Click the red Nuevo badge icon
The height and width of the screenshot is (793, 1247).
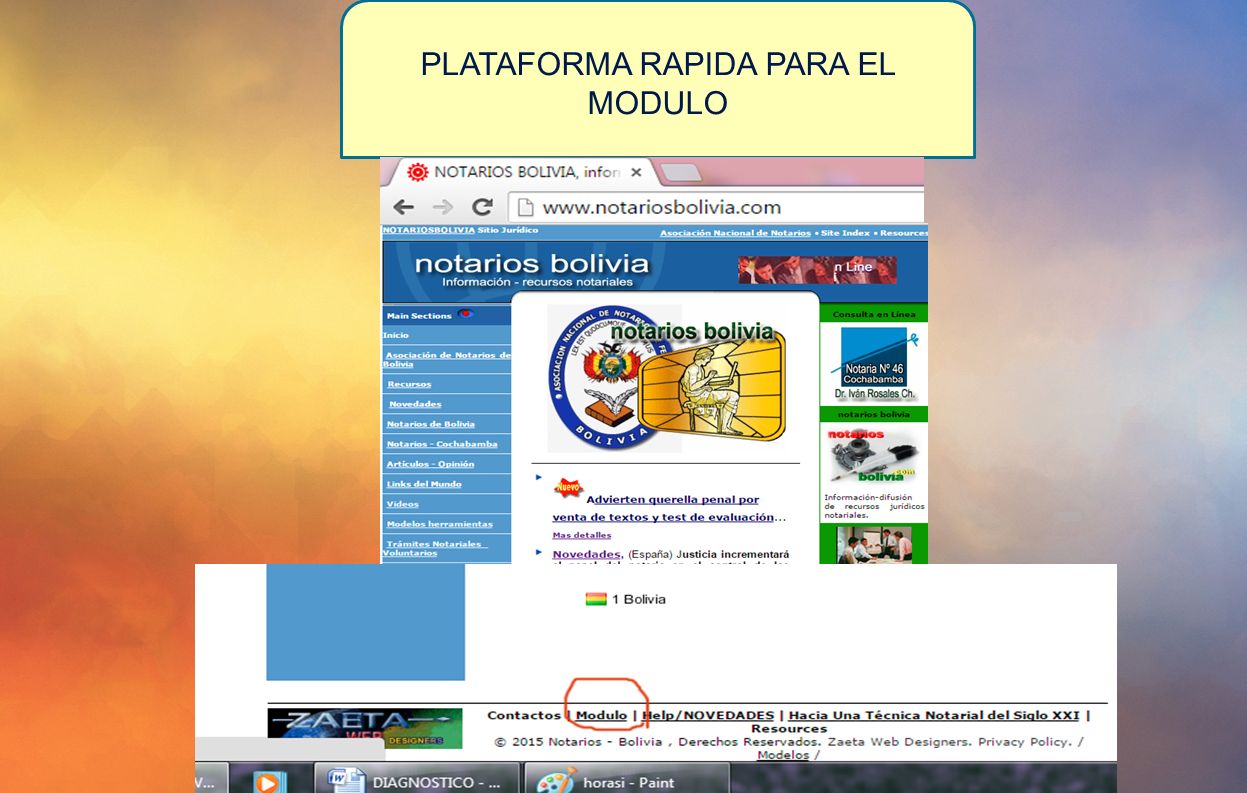click(x=568, y=488)
